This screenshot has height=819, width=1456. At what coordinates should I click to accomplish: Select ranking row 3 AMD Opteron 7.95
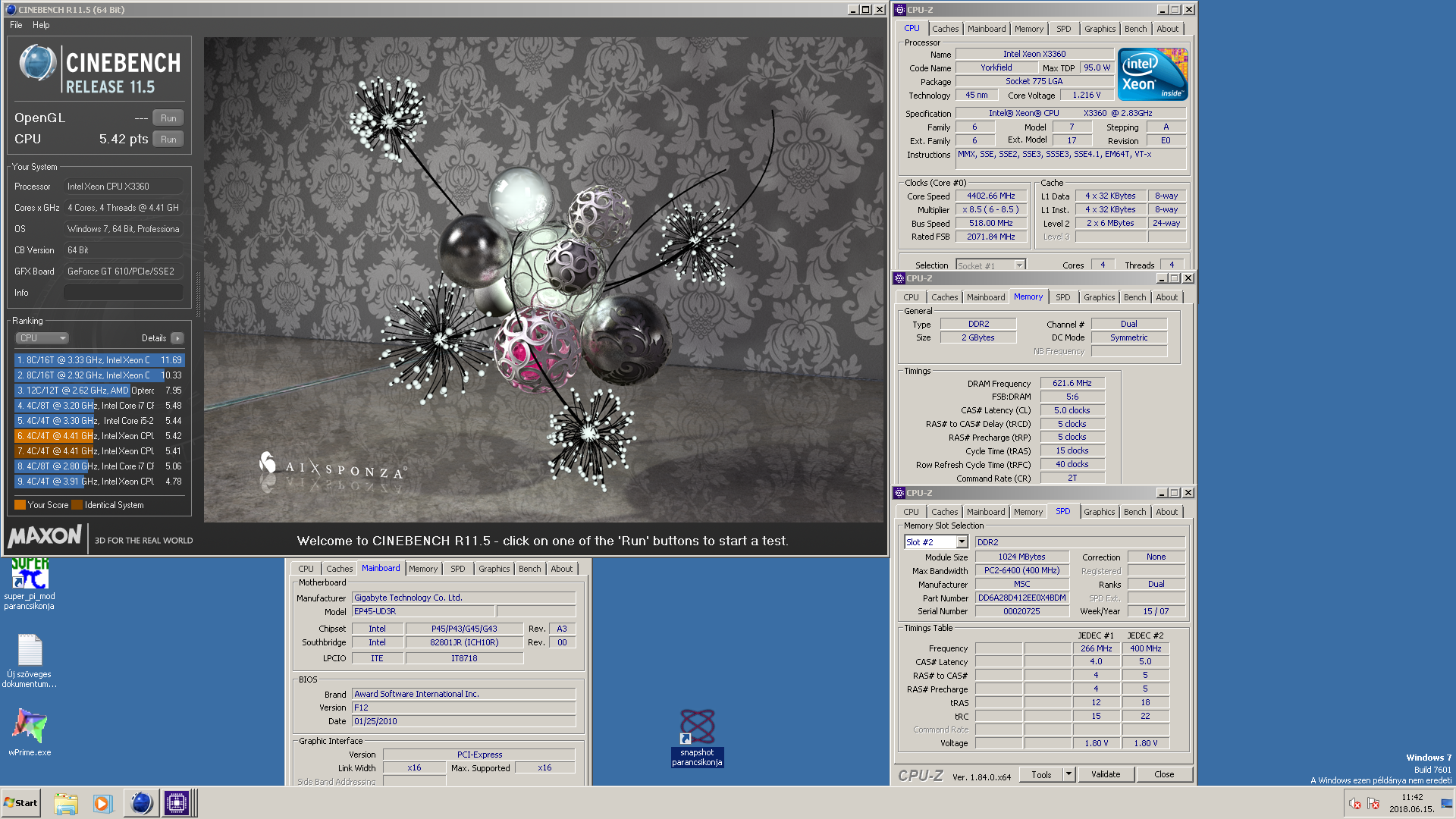(x=99, y=391)
